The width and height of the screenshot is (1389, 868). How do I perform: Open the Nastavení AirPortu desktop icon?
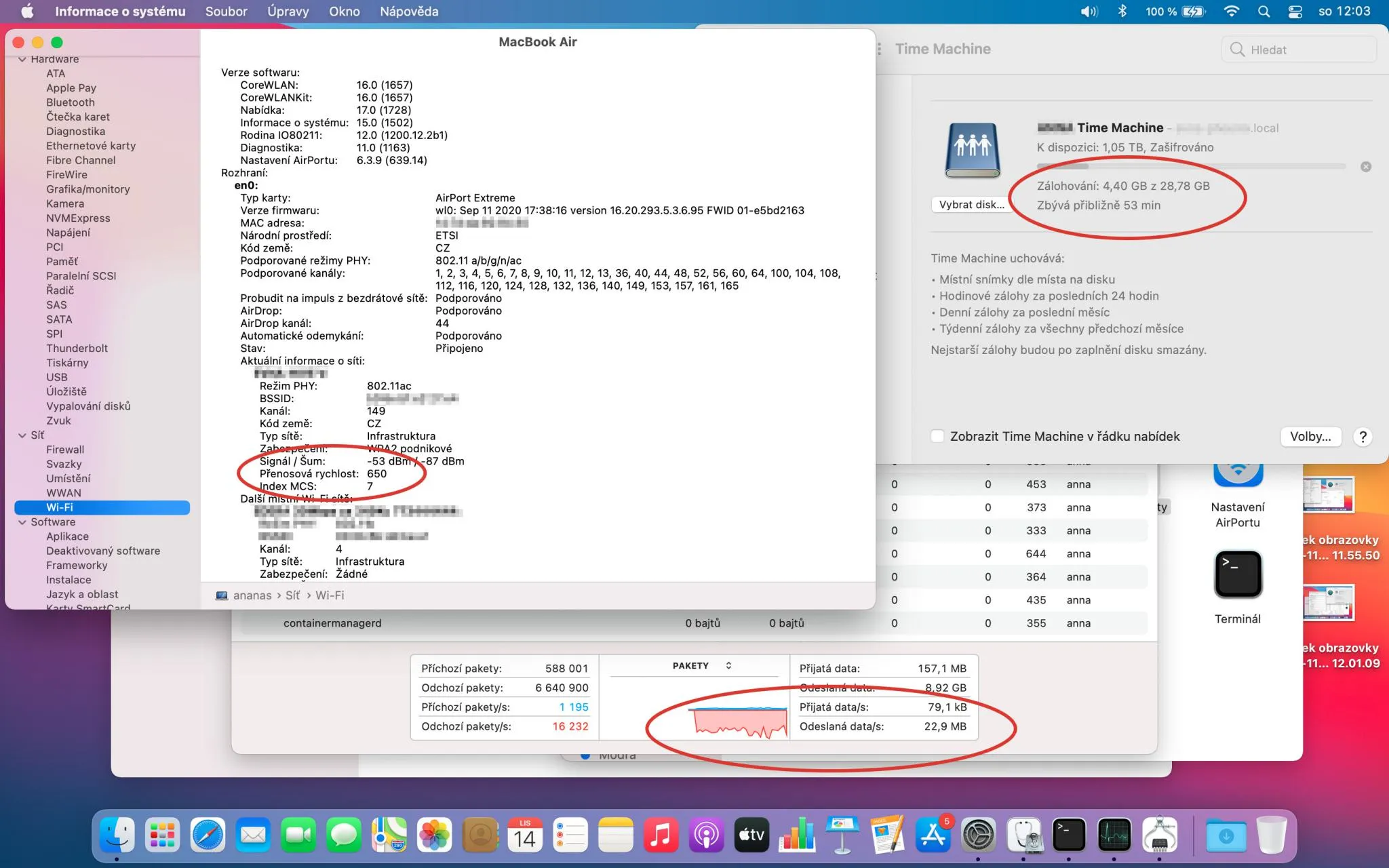pos(1238,496)
